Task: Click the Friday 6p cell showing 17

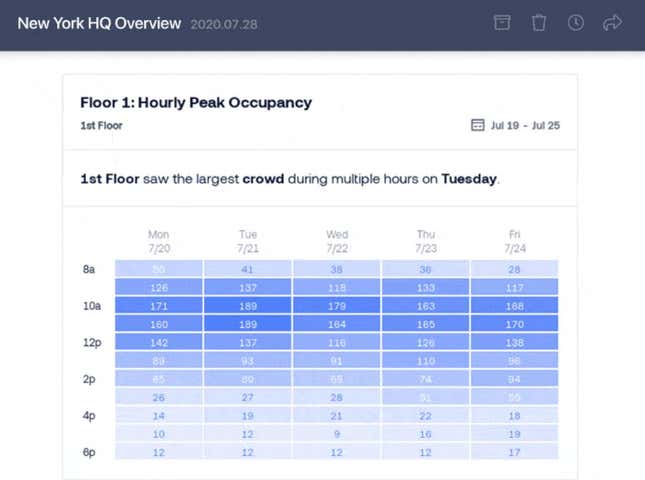Action: 515,452
